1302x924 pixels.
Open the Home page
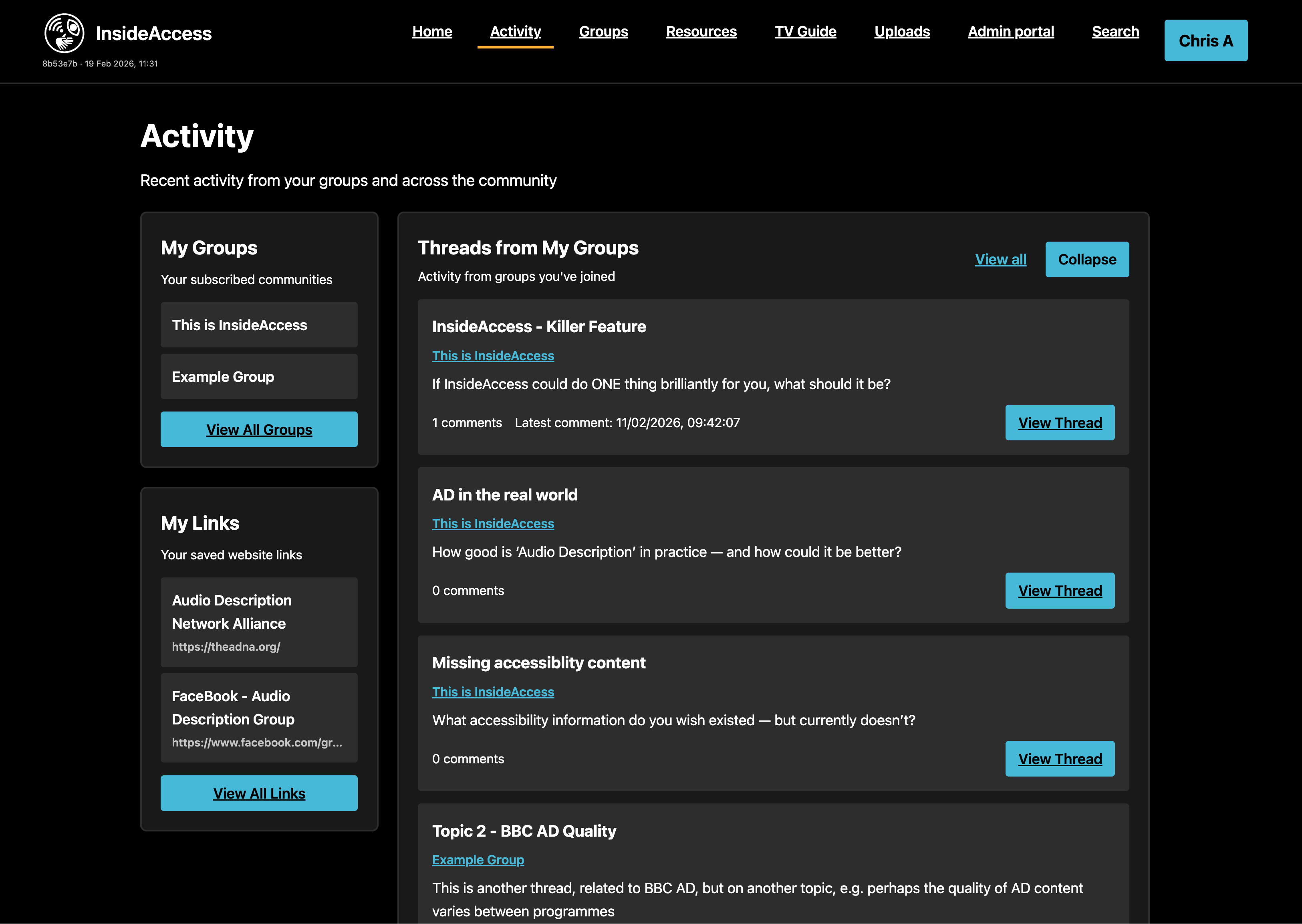(432, 32)
